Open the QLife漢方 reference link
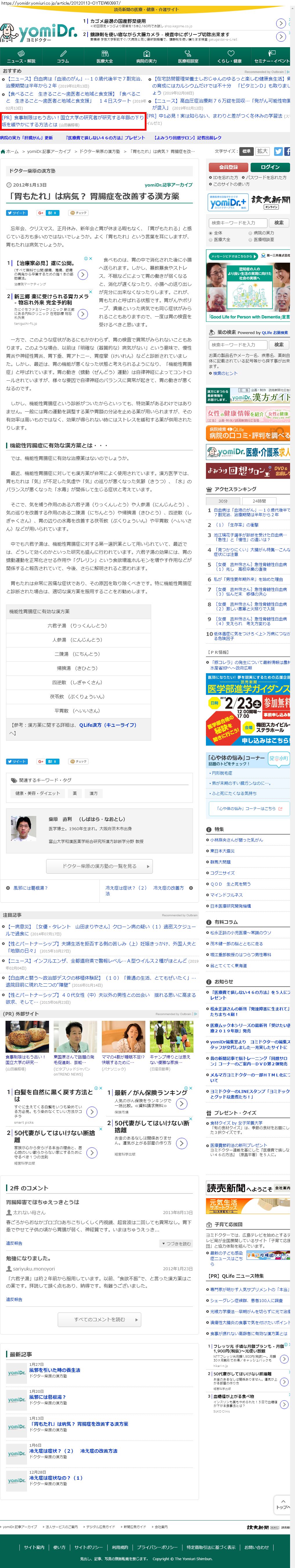 [x=107, y=725]
